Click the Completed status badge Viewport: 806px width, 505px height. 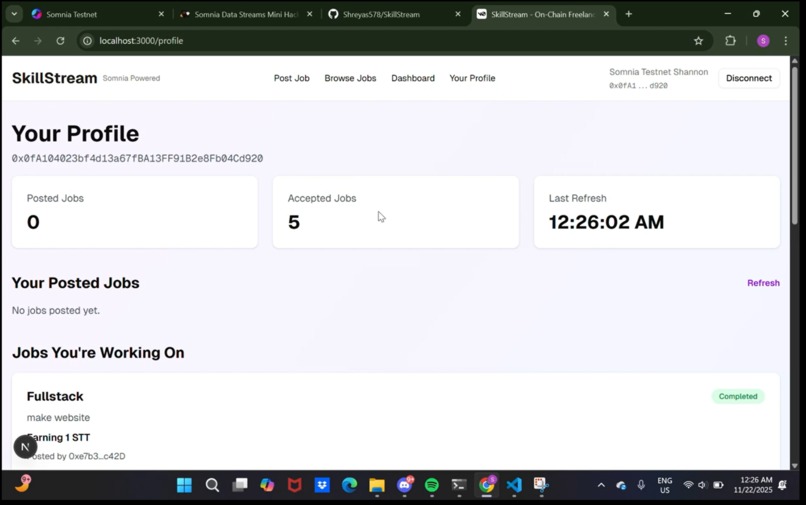coord(738,396)
